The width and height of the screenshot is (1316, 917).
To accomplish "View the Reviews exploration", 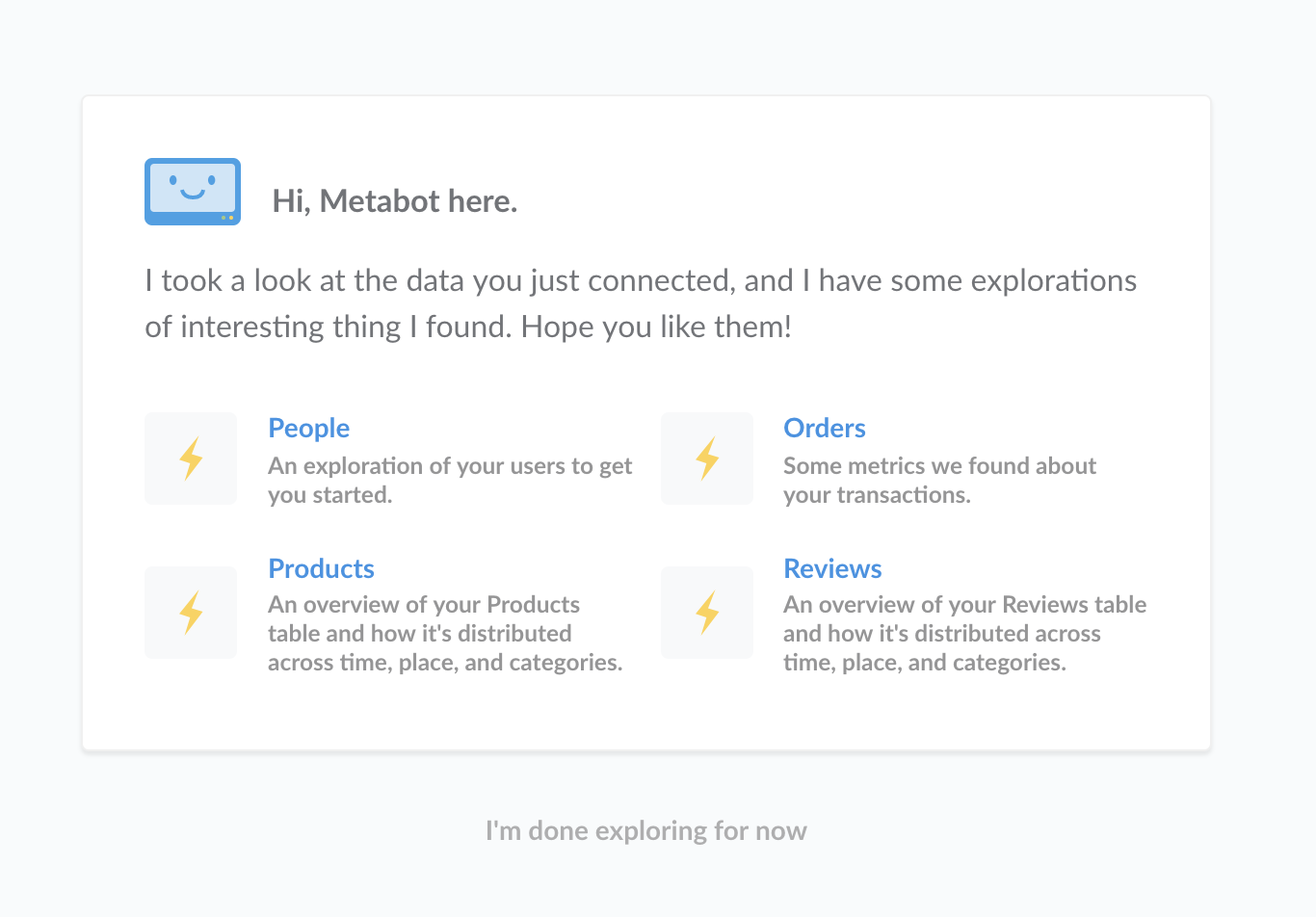I will (832, 568).
